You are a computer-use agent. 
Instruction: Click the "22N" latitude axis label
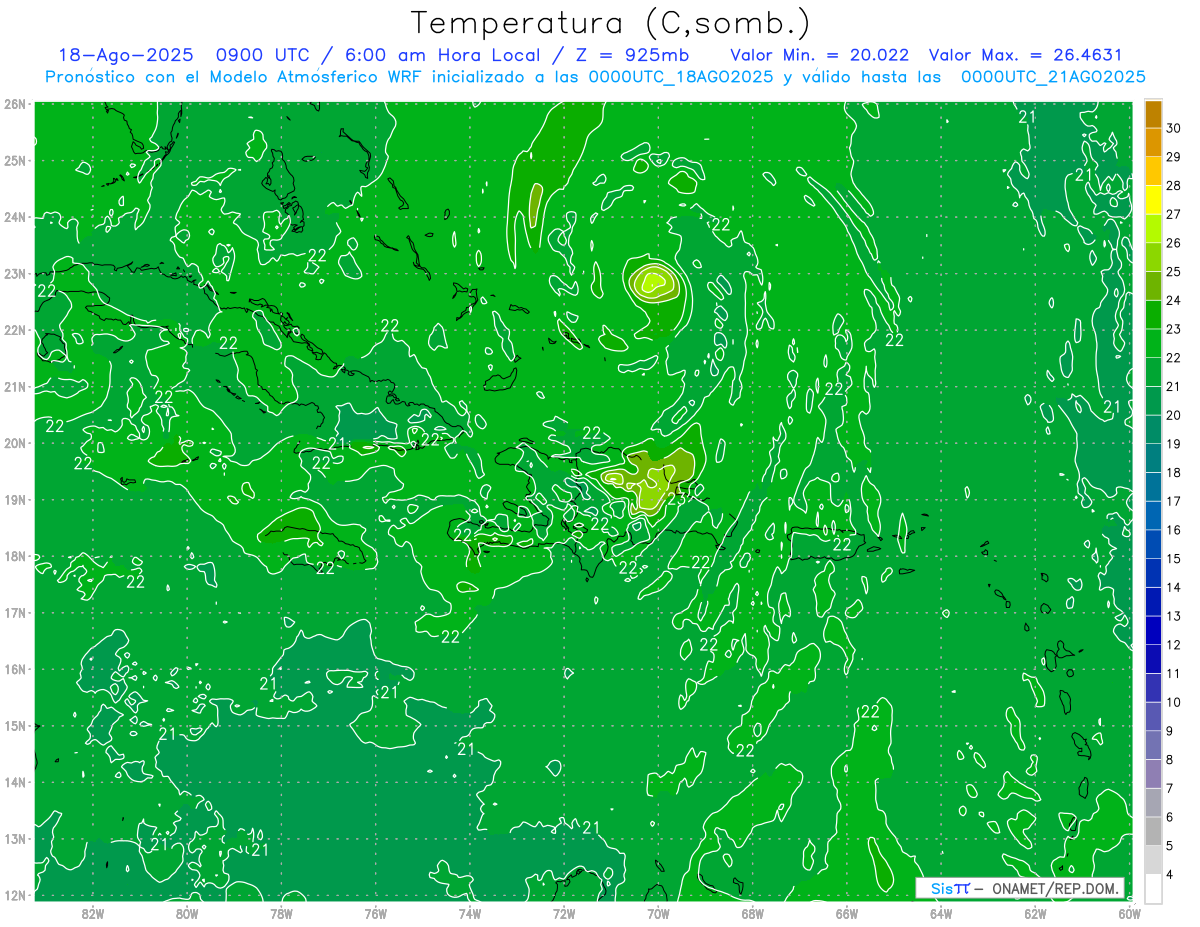click(x=15, y=330)
